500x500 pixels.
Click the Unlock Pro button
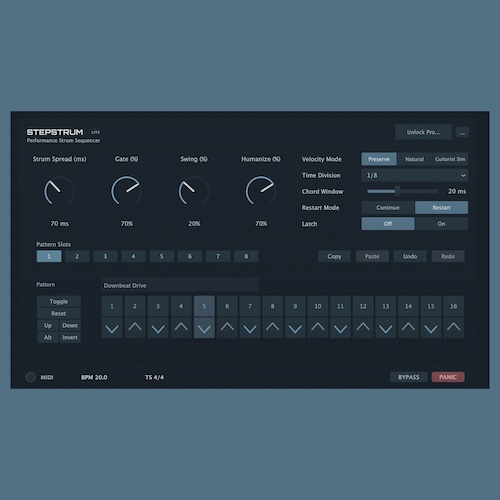[424, 132]
